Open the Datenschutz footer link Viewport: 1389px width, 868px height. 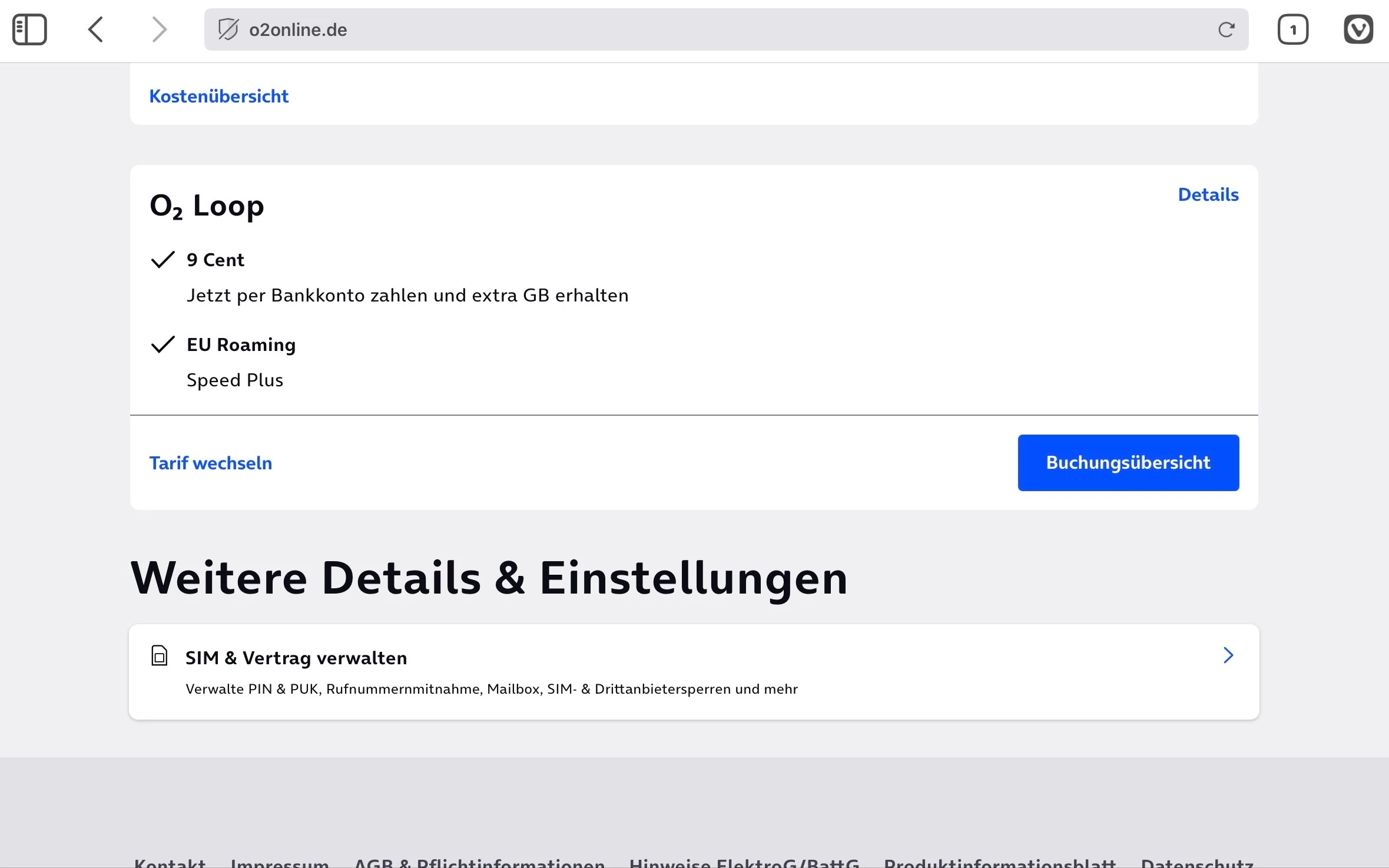point(1196,862)
